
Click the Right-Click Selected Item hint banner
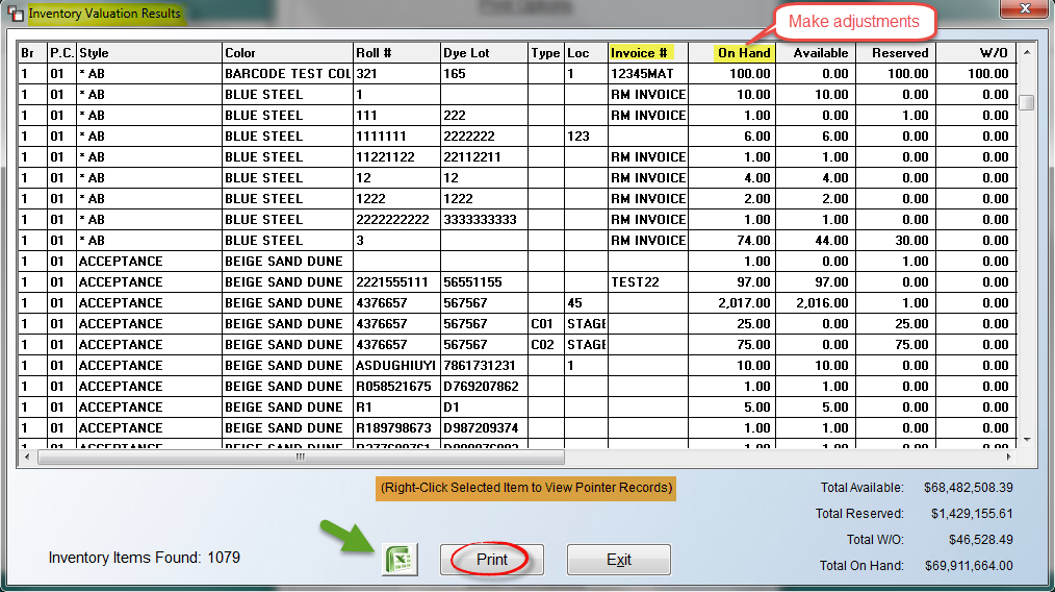pyautogui.click(x=525, y=488)
